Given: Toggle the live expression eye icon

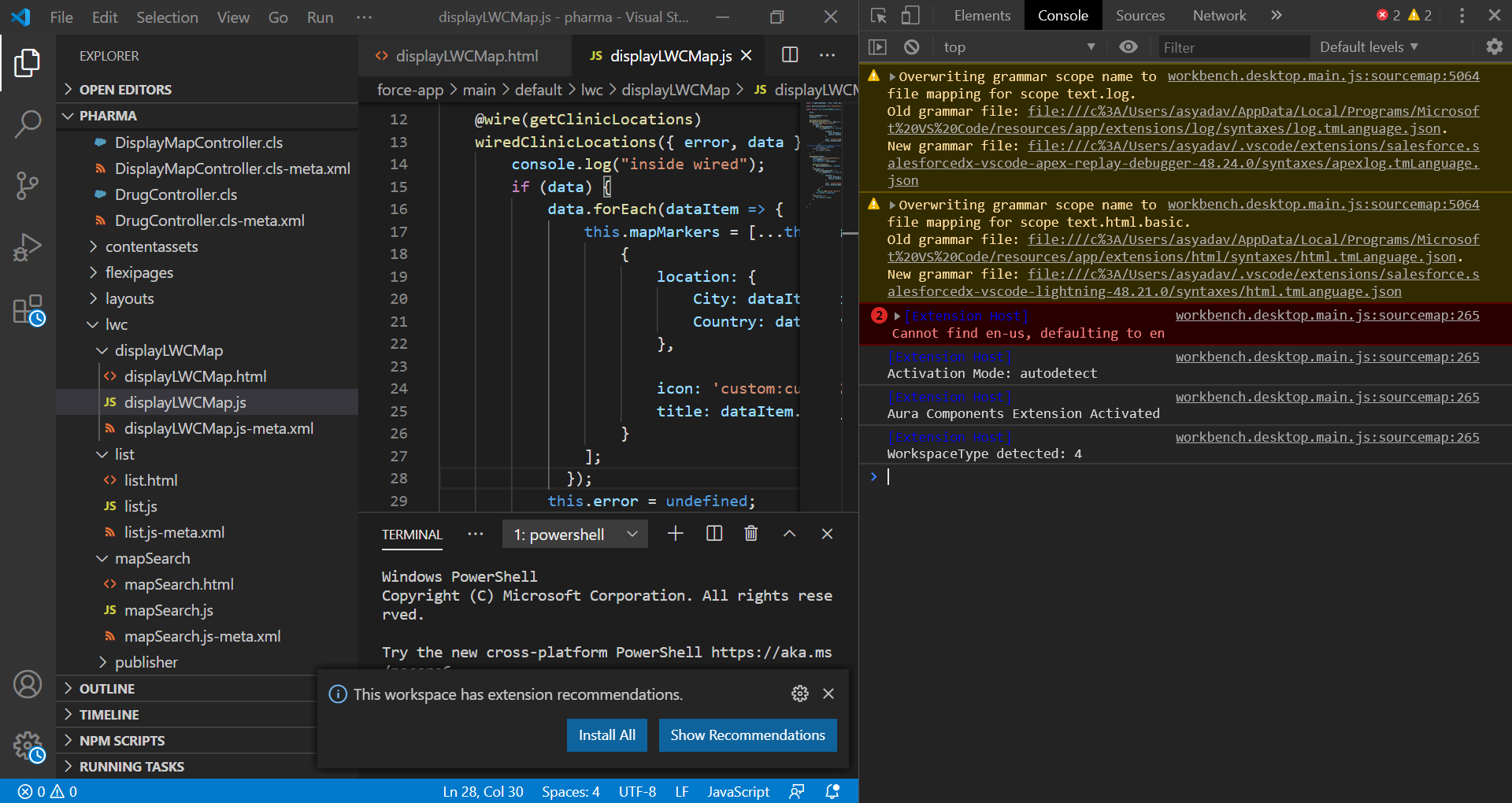Looking at the screenshot, I should [1128, 46].
